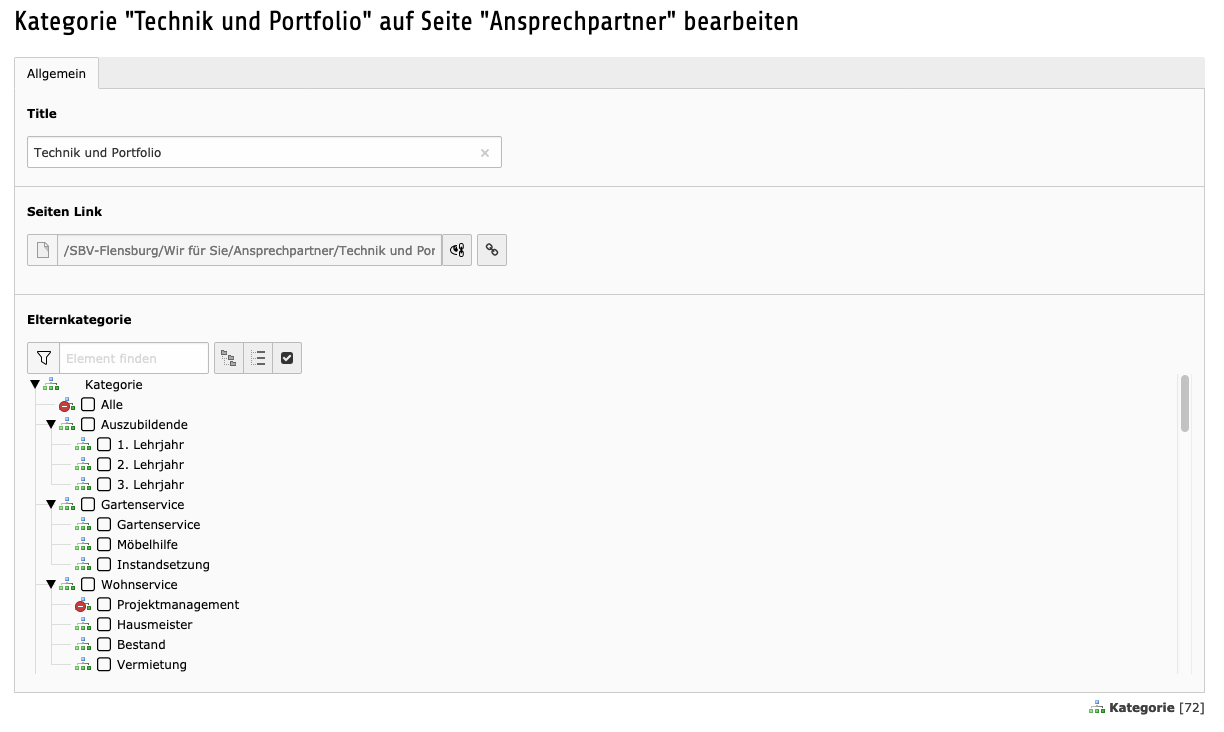The width and height of the screenshot is (1224, 732).
Task: Collapse the Auszubildende tree node
Action: tap(51, 425)
